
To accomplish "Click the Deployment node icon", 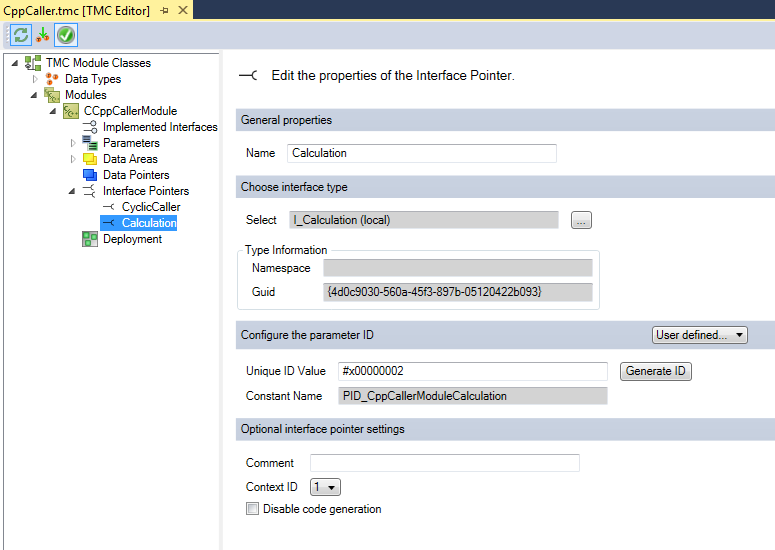I will 90,239.
